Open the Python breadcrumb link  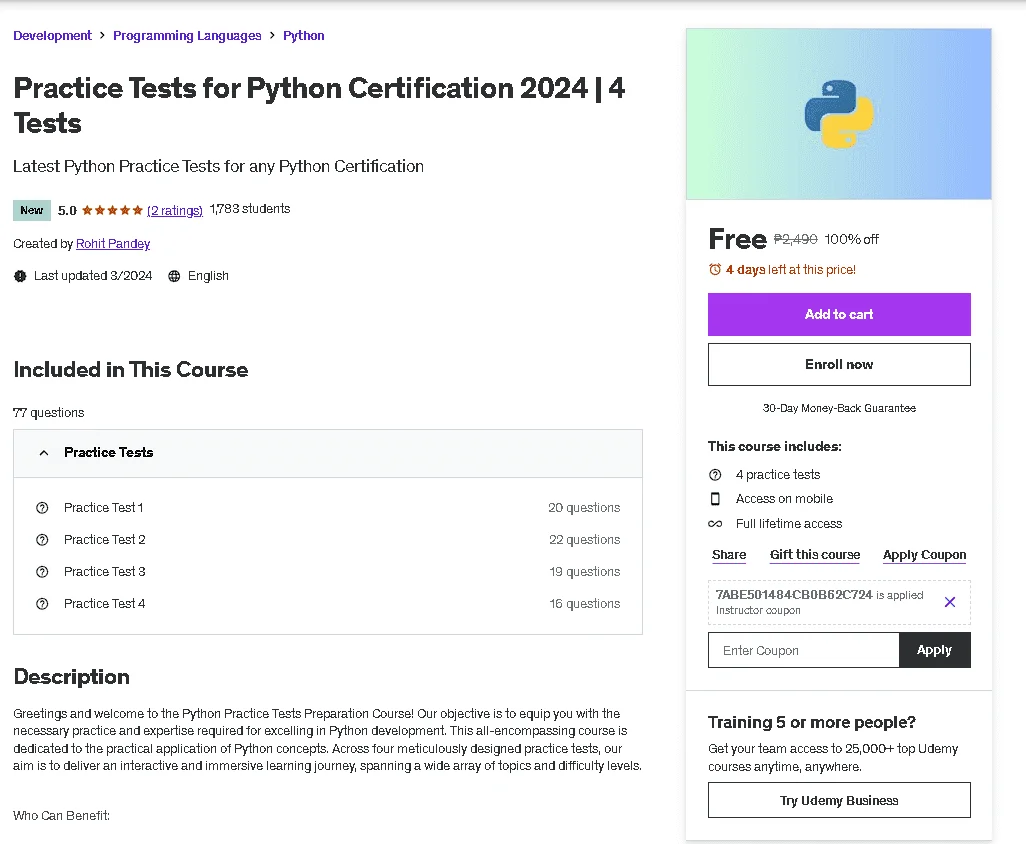click(x=304, y=35)
